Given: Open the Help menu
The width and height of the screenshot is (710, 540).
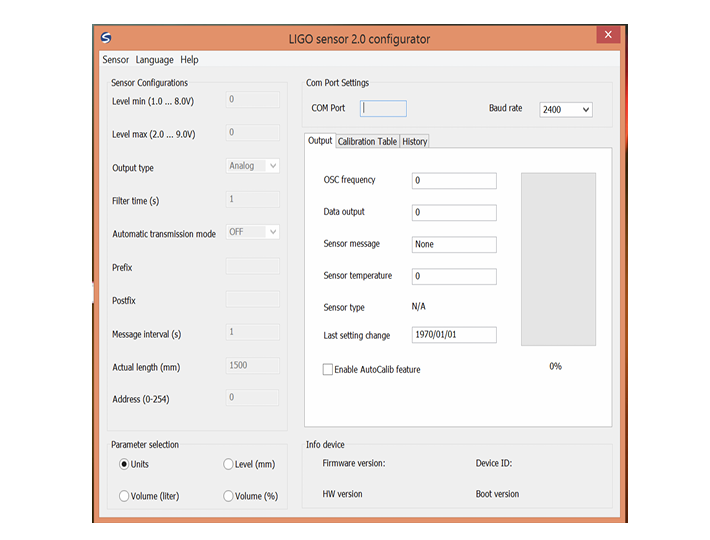Looking at the screenshot, I should click(189, 60).
